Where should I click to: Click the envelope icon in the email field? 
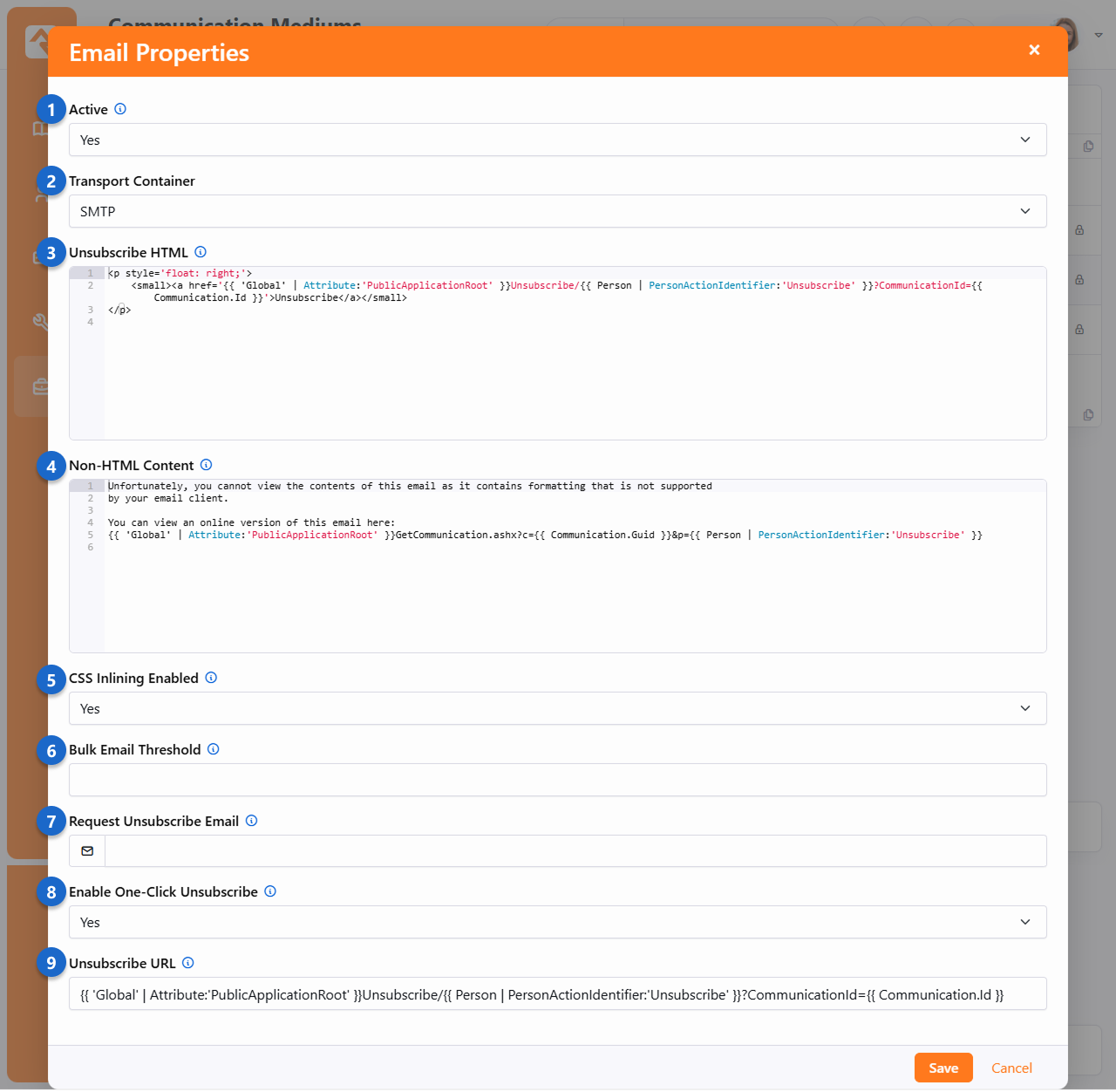87,851
